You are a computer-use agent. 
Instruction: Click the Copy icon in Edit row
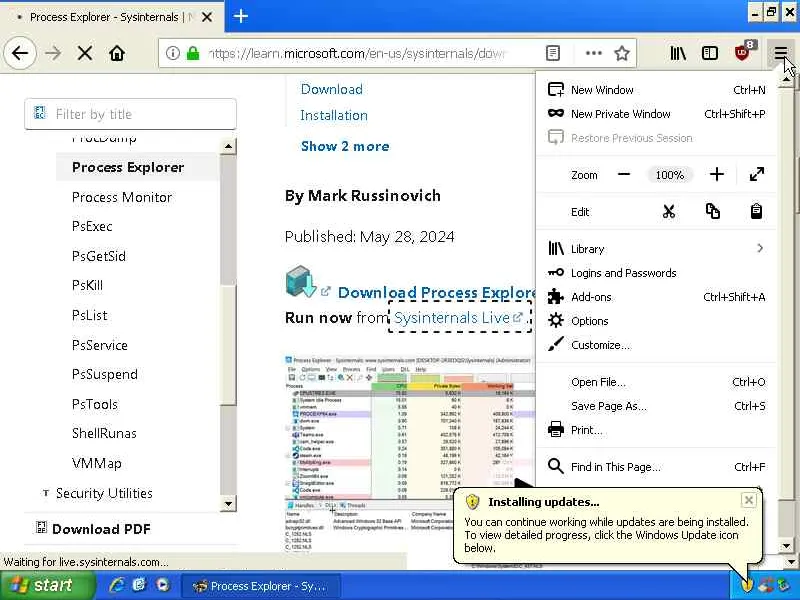pos(712,211)
